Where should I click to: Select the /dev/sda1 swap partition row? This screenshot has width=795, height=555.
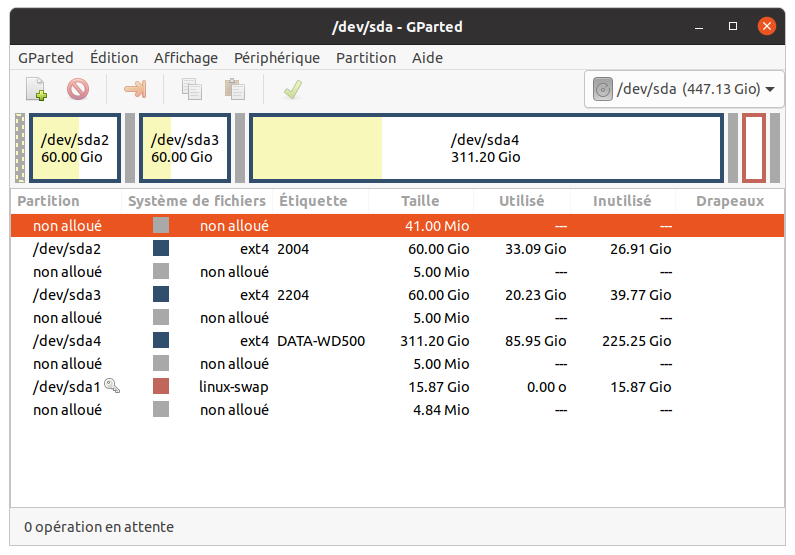398,387
